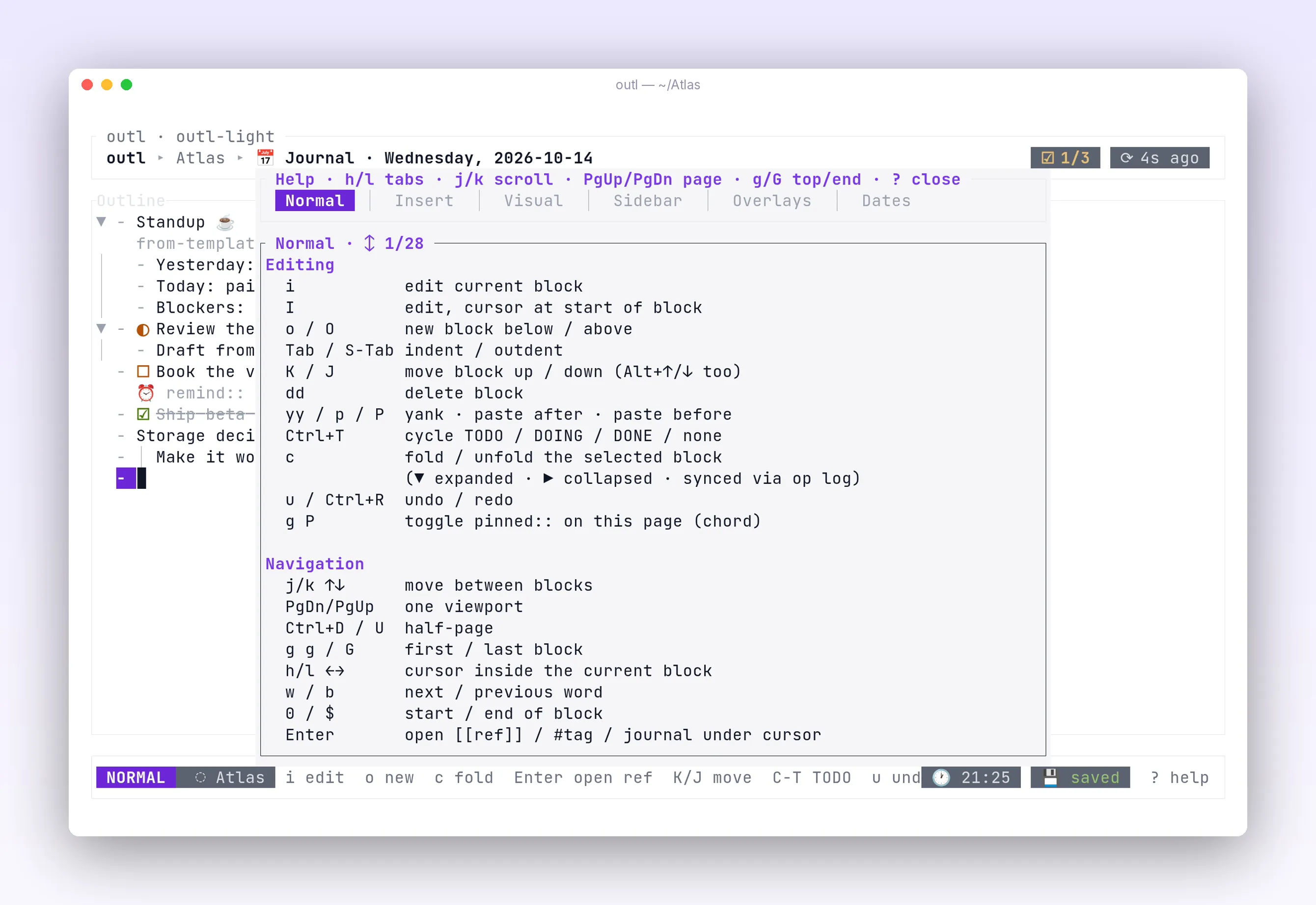The image size is (1316, 905).
Task: Click the ? close hint in help header
Action: pyautogui.click(x=926, y=179)
